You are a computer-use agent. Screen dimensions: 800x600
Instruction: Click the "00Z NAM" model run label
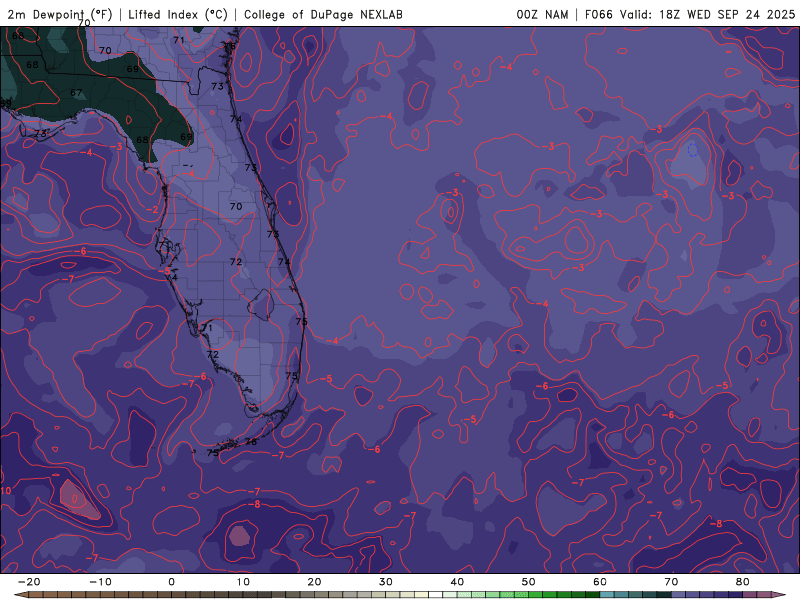coord(542,14)
